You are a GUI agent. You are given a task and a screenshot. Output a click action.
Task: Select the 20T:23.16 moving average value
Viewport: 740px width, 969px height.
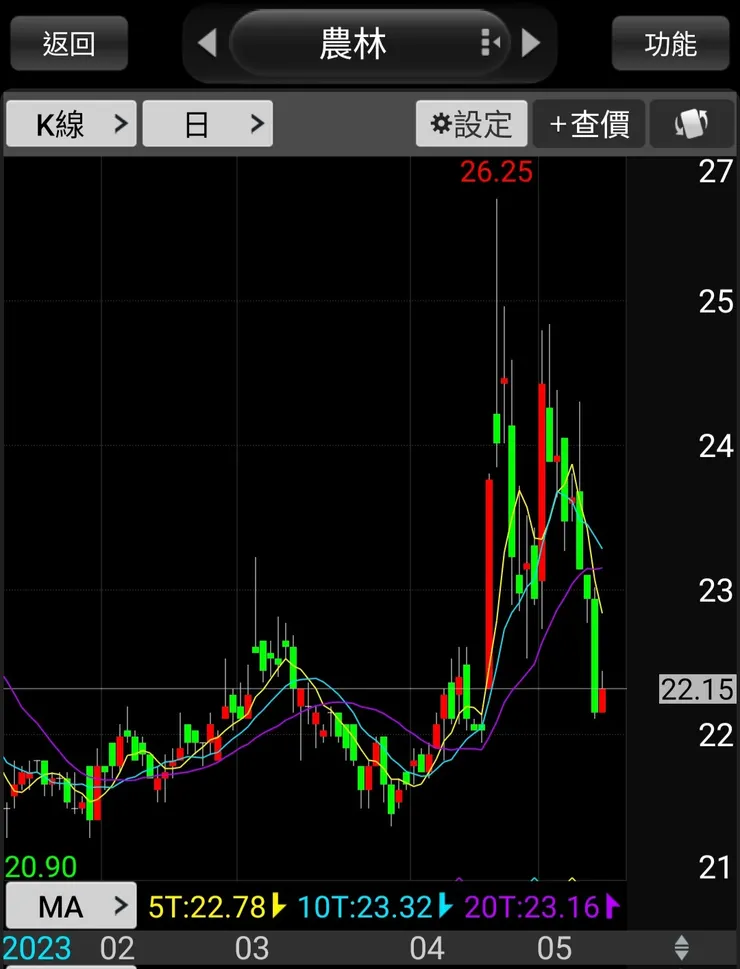click(532, 907)
